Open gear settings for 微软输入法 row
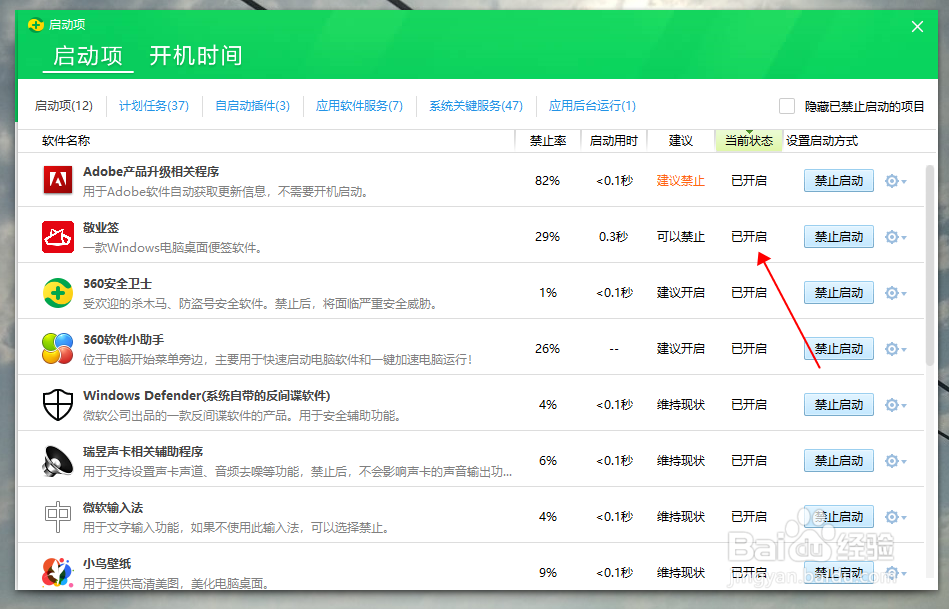Screen dimensions: 949x609 click(x=895, y=517)
